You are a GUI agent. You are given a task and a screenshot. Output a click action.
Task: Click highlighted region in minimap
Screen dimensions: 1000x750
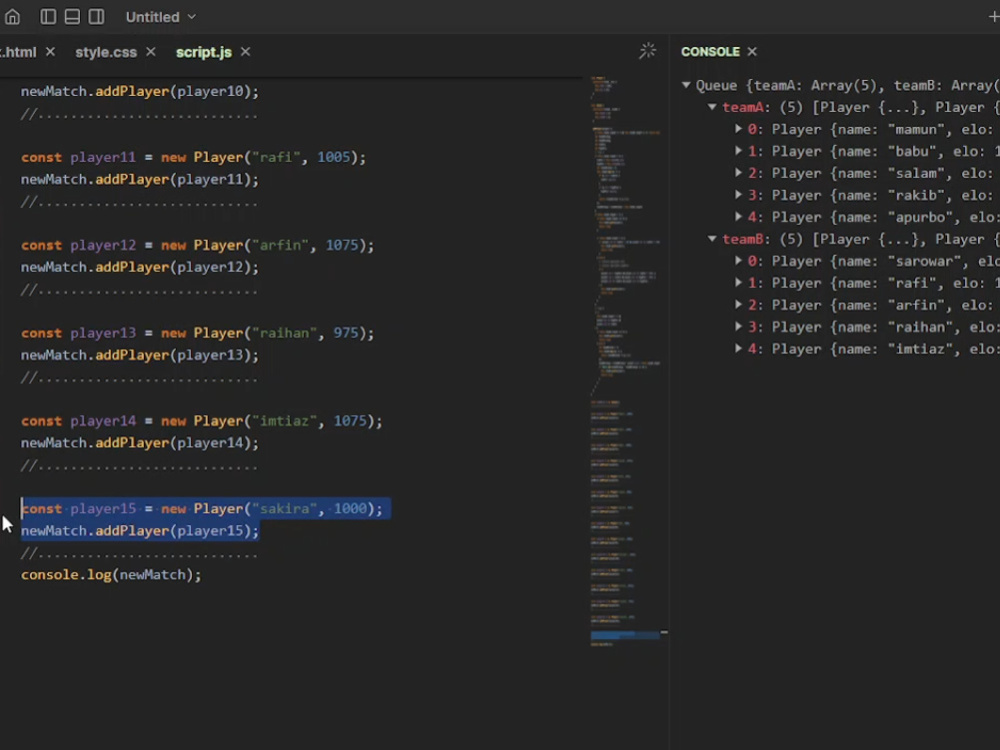(625, 635)
